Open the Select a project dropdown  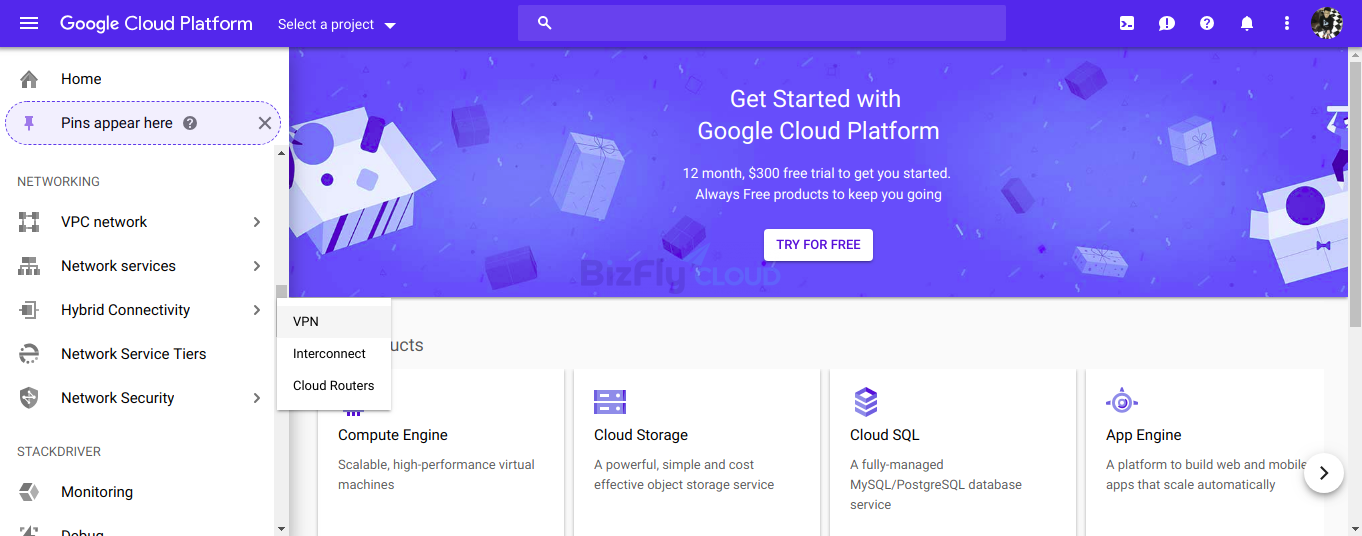[337, 24]
